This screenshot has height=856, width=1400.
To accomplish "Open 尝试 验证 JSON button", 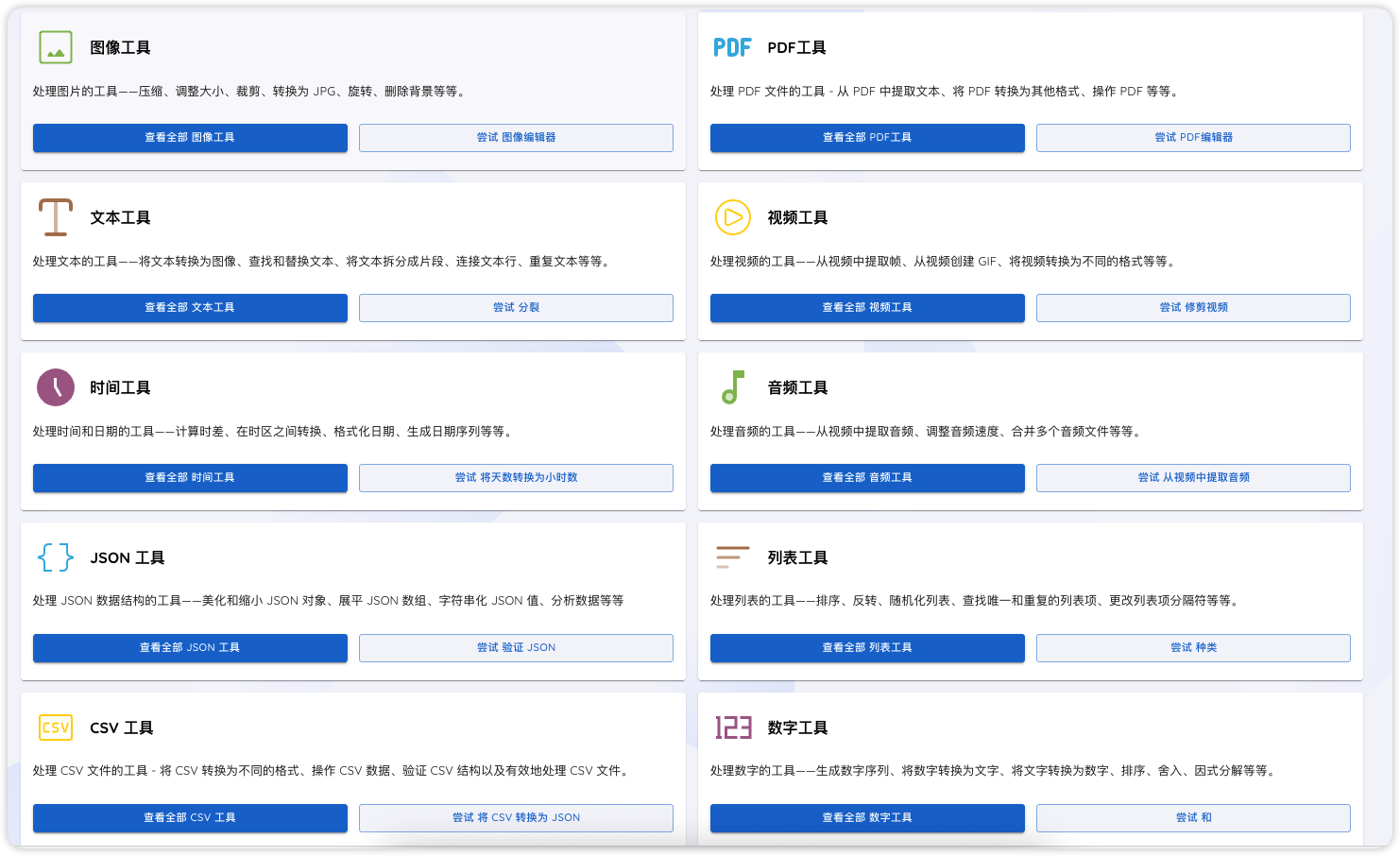I will tap(516, 648).
